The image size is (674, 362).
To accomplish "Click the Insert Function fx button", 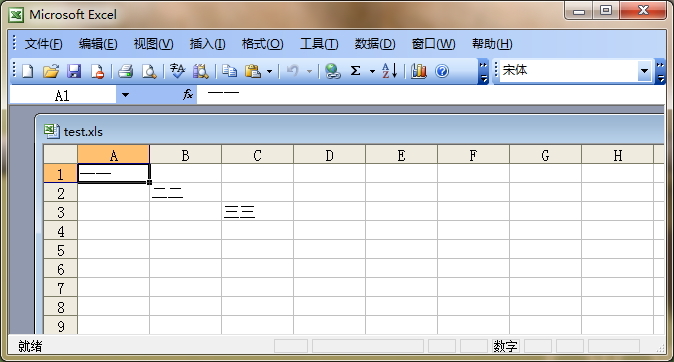I will (x=187, y=95).
